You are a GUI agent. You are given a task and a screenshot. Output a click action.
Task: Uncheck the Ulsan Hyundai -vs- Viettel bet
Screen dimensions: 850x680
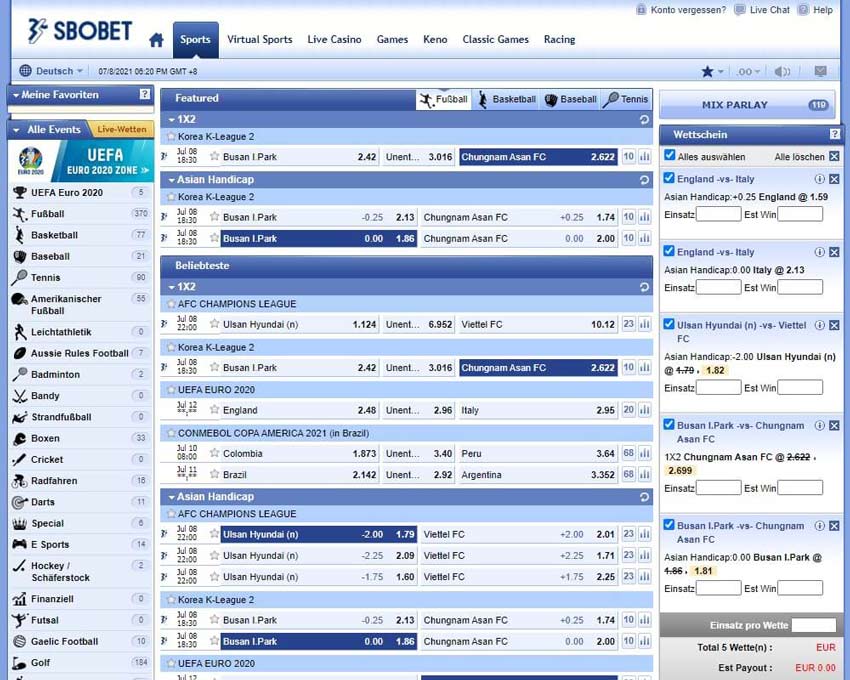click(x=670, y=325)
